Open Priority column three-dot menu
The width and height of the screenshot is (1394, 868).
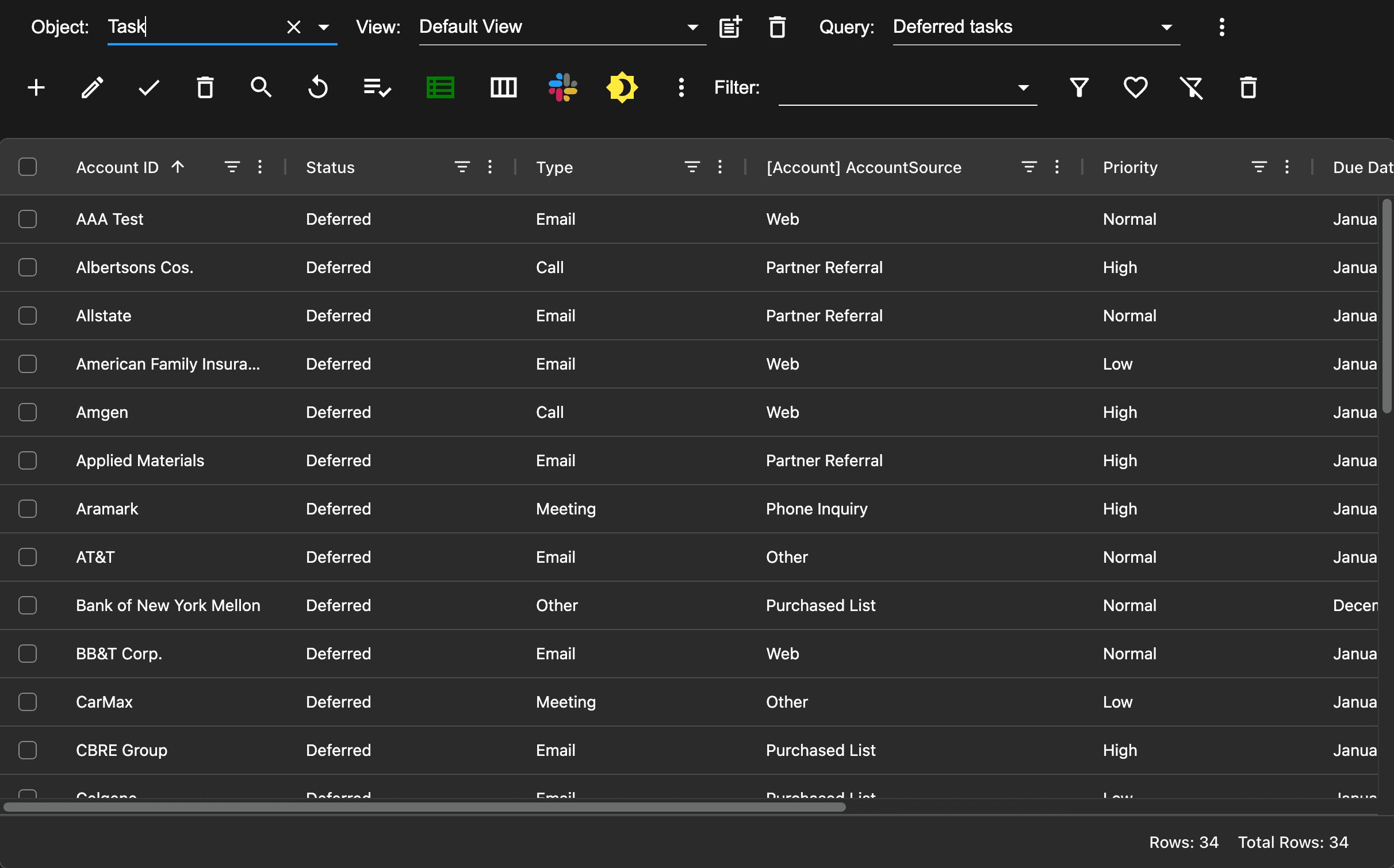point(1287,167)
